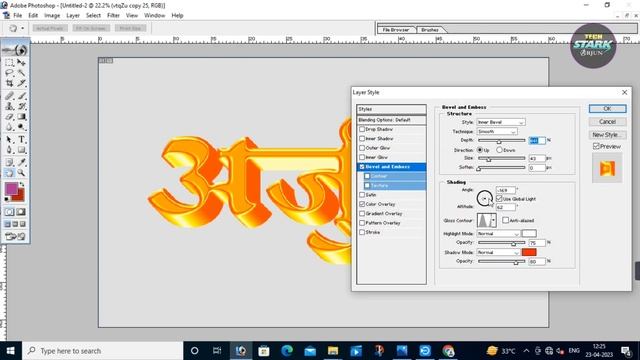Enable the Outer Glow checkbox
The width and height of the screenshot is (640, 360).
pyautogui.click(x=362, y=148)
